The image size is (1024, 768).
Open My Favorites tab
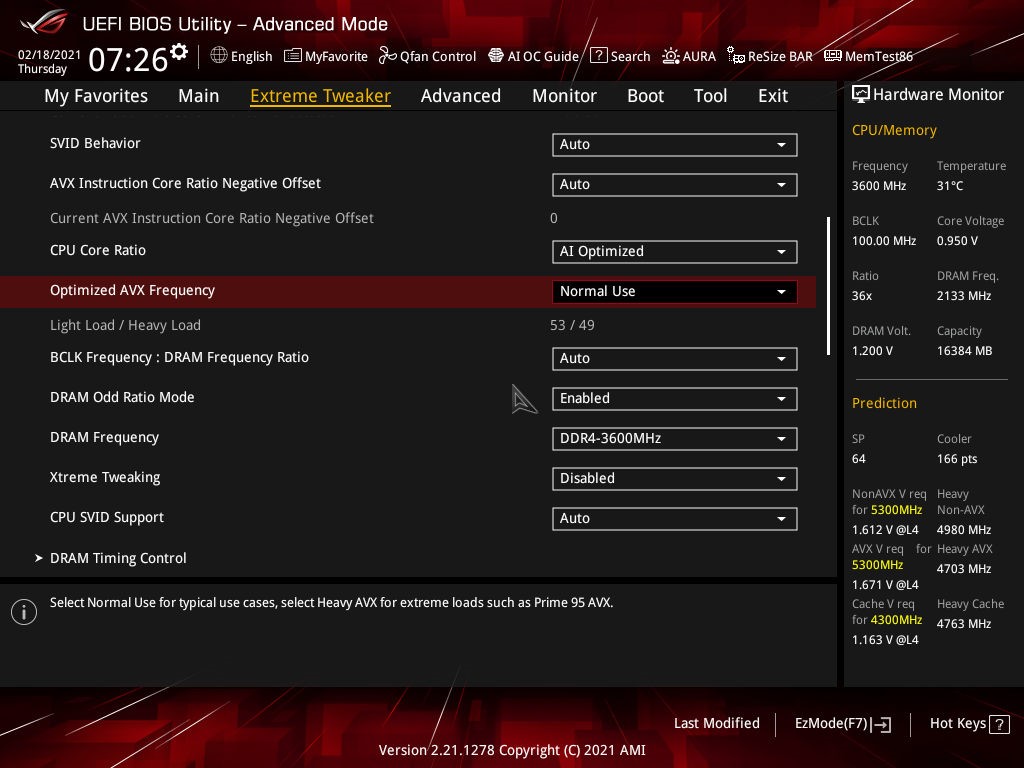pos(96,96)
